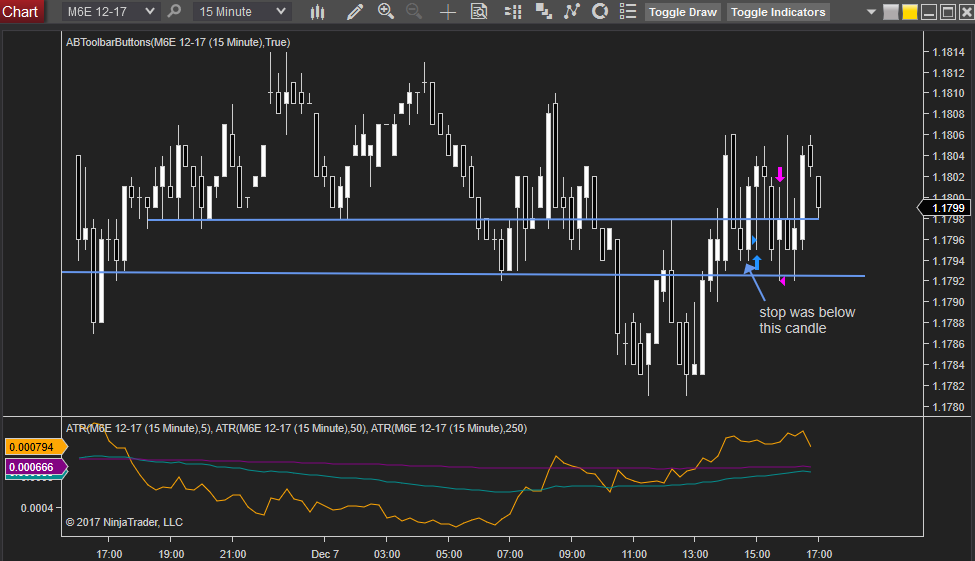Select the magenta down arrow marker

click(780, 174)
